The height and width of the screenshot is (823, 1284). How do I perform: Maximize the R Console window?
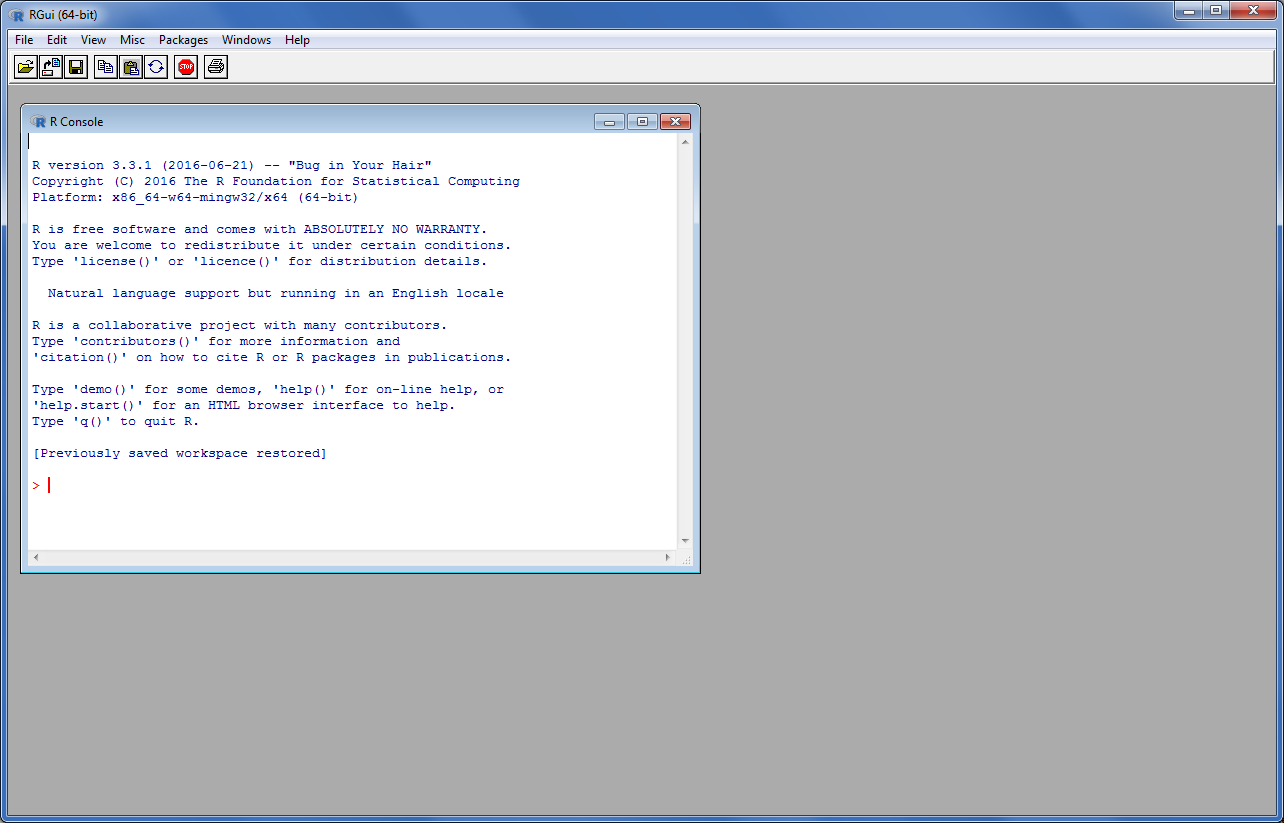coord(642,122)
